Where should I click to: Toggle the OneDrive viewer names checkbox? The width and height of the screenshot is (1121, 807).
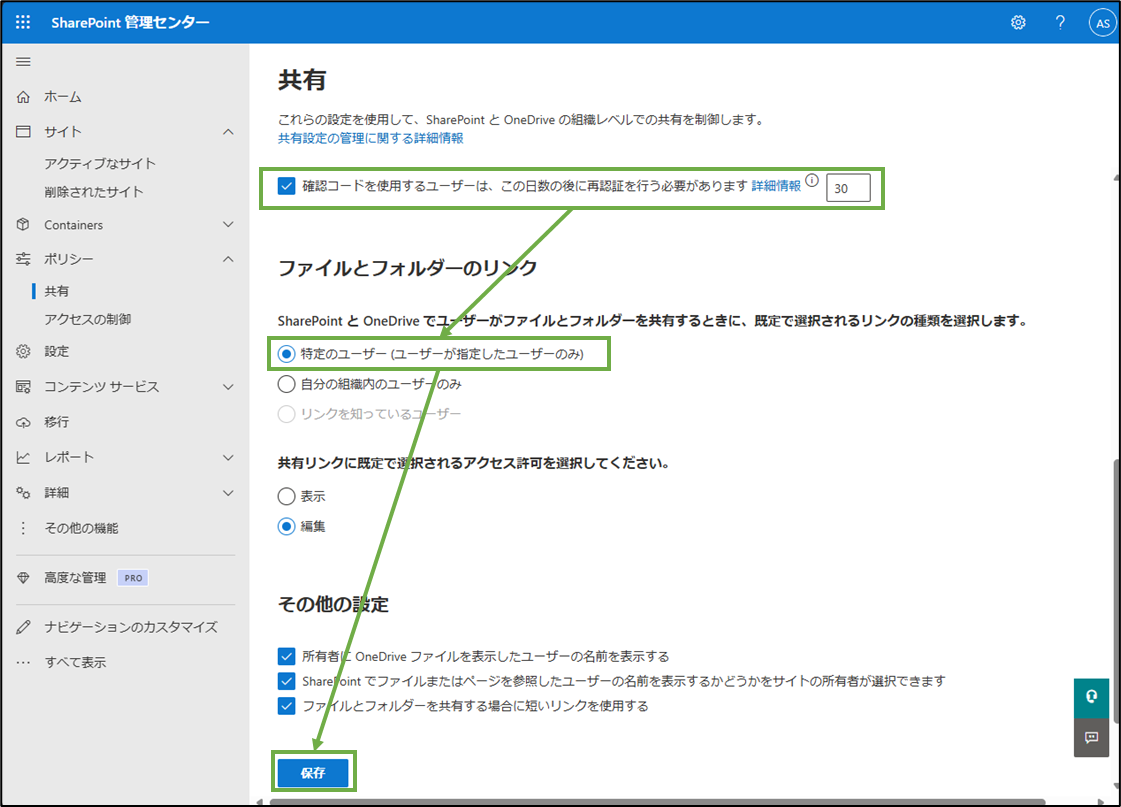click(286, 656)
